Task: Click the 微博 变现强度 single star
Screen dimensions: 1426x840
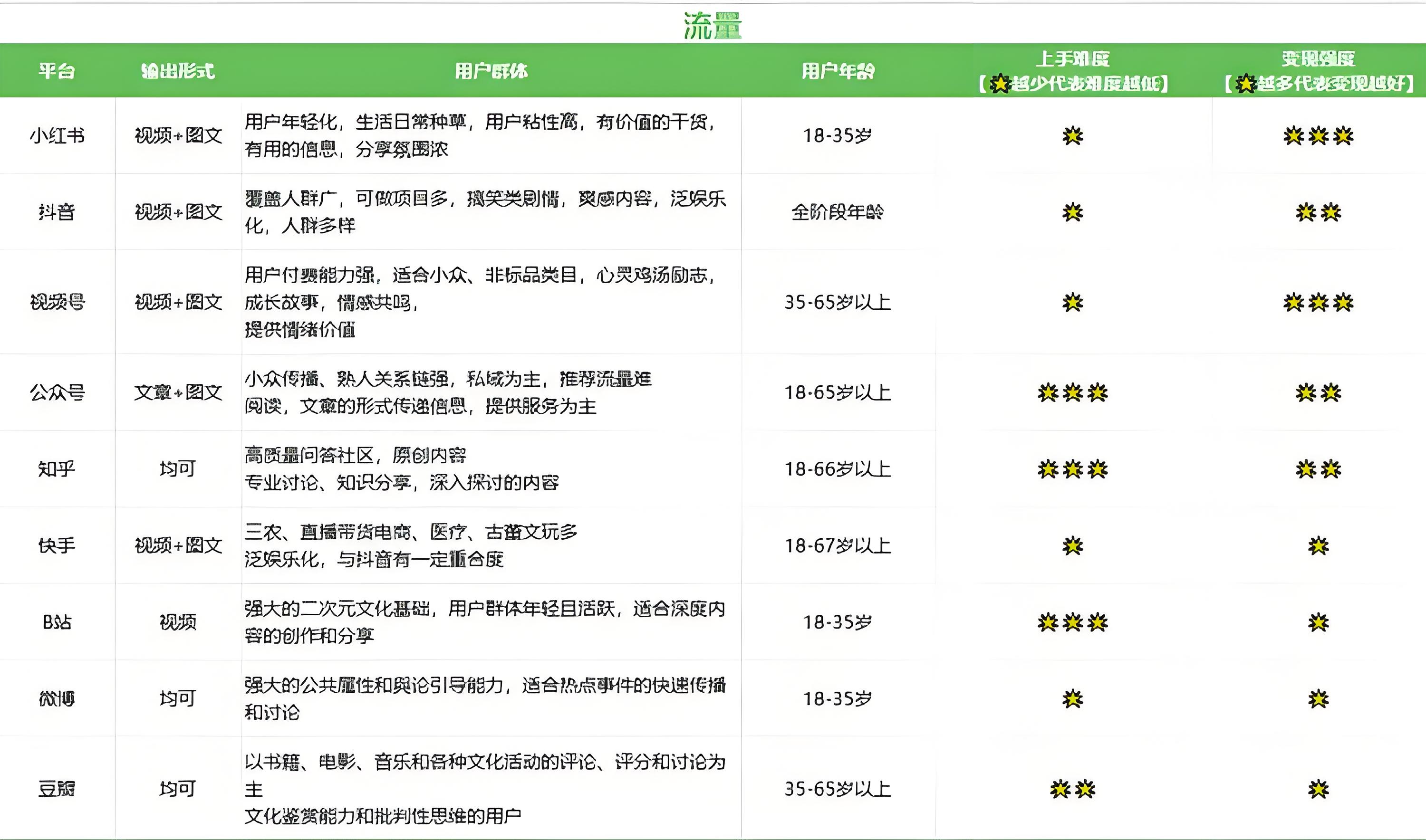Action: 1319,699
